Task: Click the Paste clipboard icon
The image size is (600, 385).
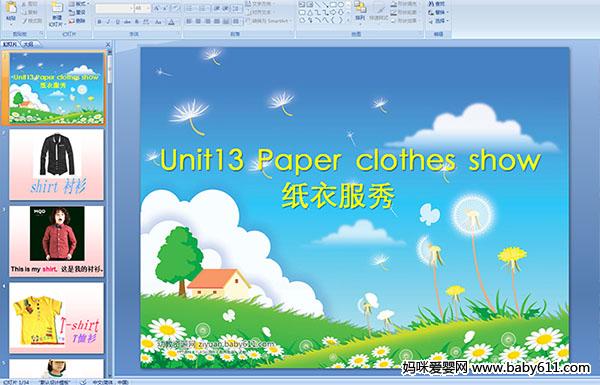Action: [x=11, y=8]
